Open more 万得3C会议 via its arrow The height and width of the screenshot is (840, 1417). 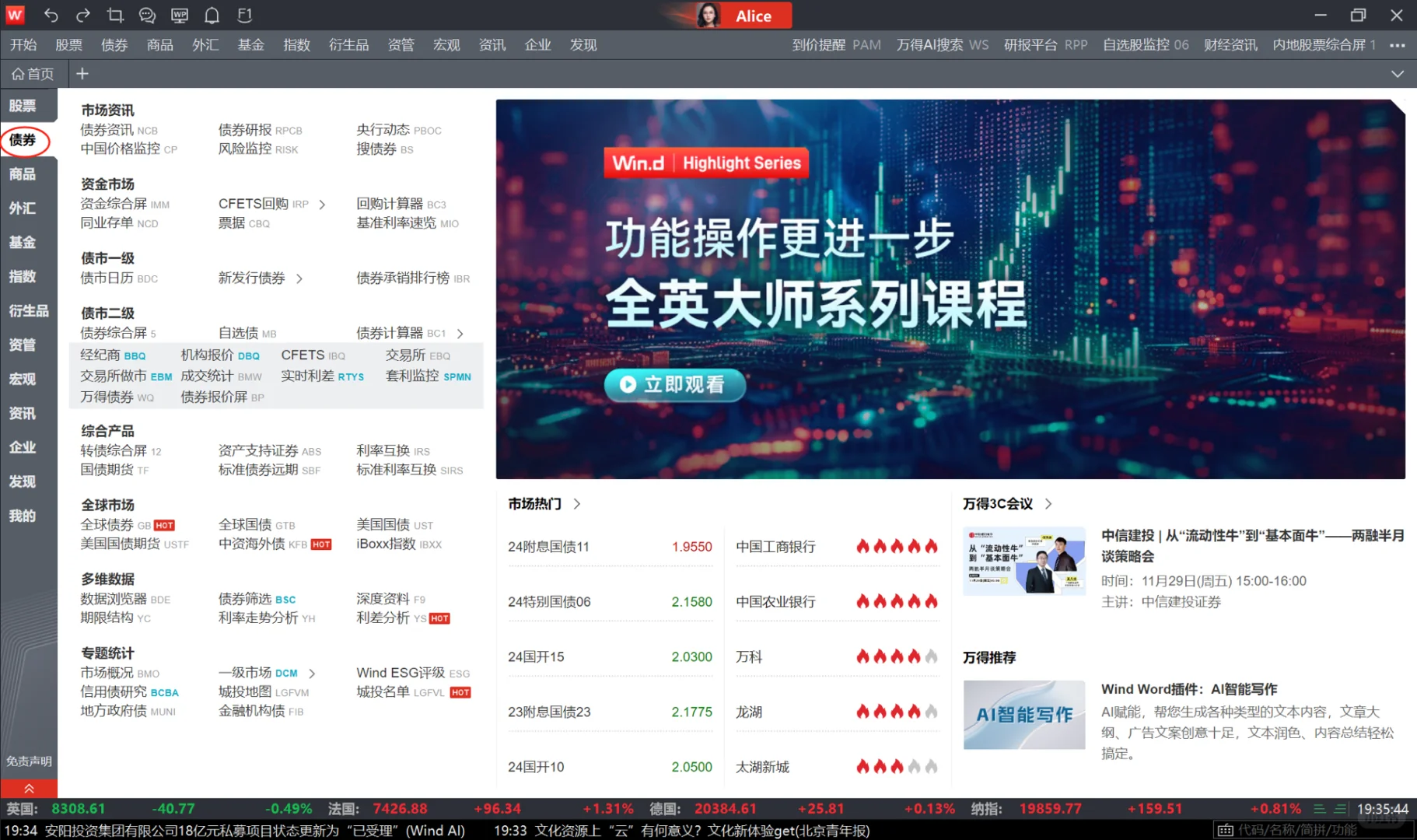[x=1048, y=504]
